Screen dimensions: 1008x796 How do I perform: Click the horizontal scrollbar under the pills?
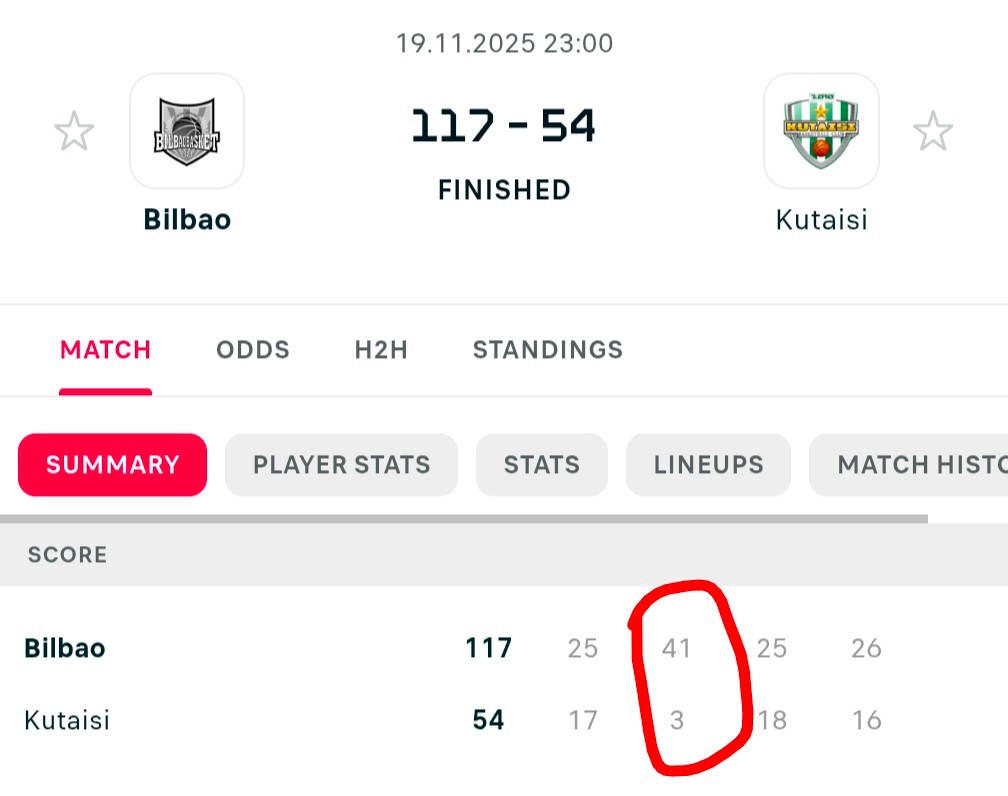464,519
